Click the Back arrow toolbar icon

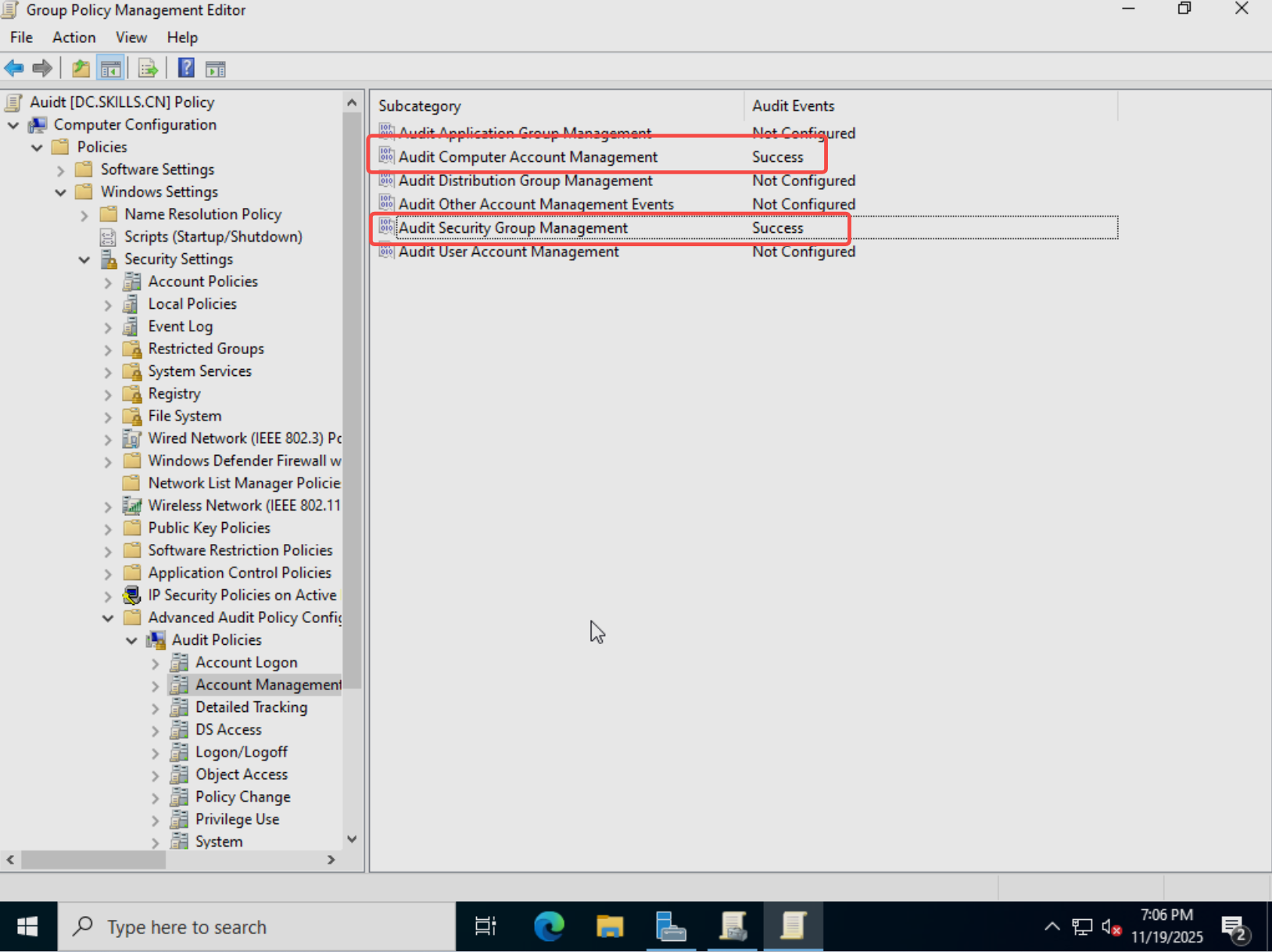[x=14, y=69]
